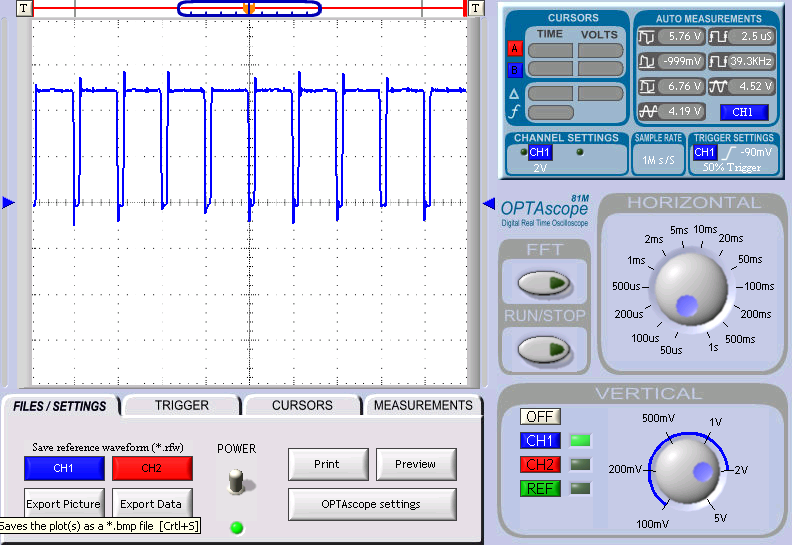The width and height of the screenshot is (792, 545).
Task: Click the frequency measurement icon showing 39.3KHz
Action: [x=719, y=61]
